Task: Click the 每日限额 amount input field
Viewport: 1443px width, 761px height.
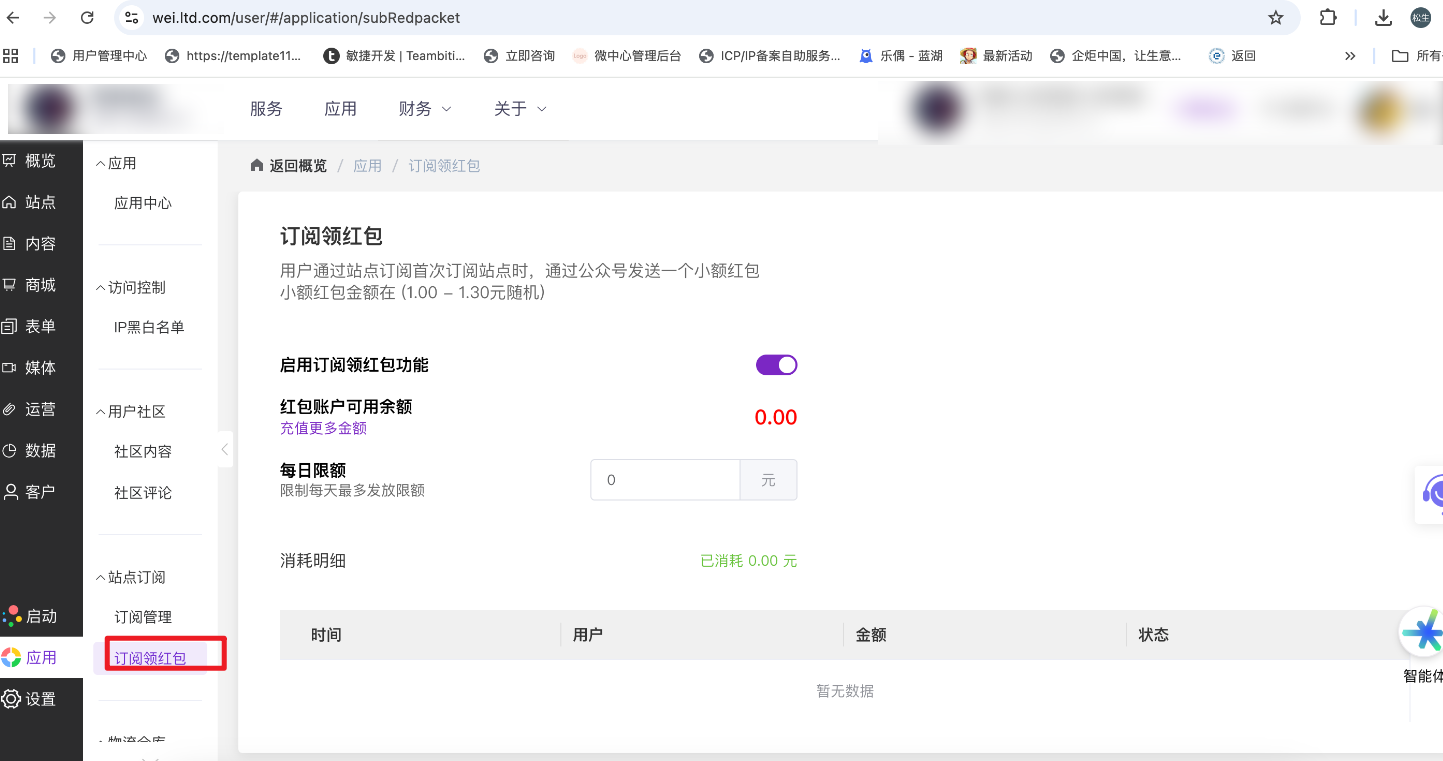Action: (x=665, y=480)
